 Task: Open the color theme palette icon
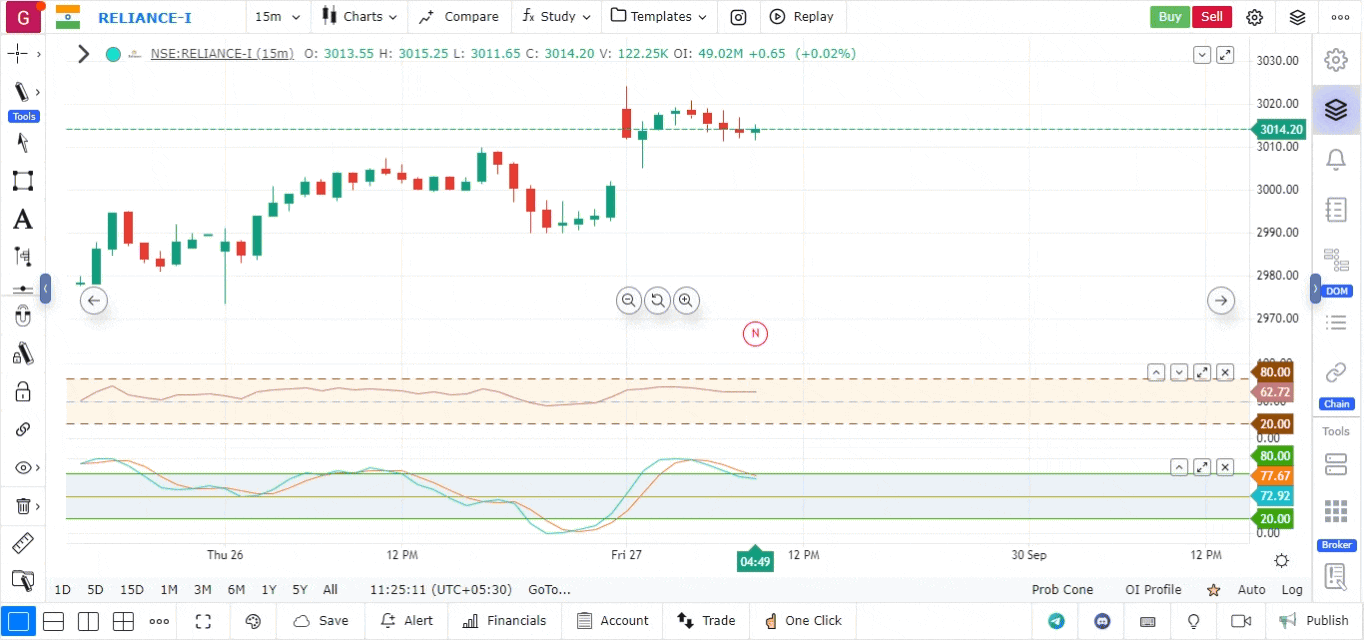click(253, 621)
